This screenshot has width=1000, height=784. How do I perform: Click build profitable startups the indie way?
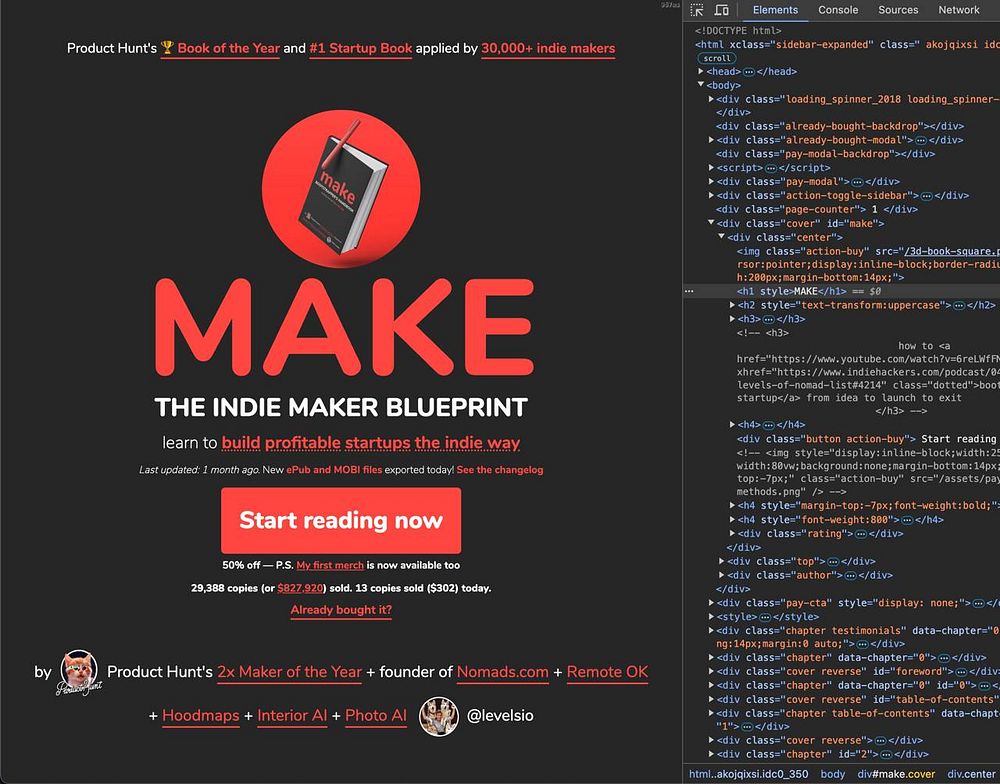[x=371, y=443]
